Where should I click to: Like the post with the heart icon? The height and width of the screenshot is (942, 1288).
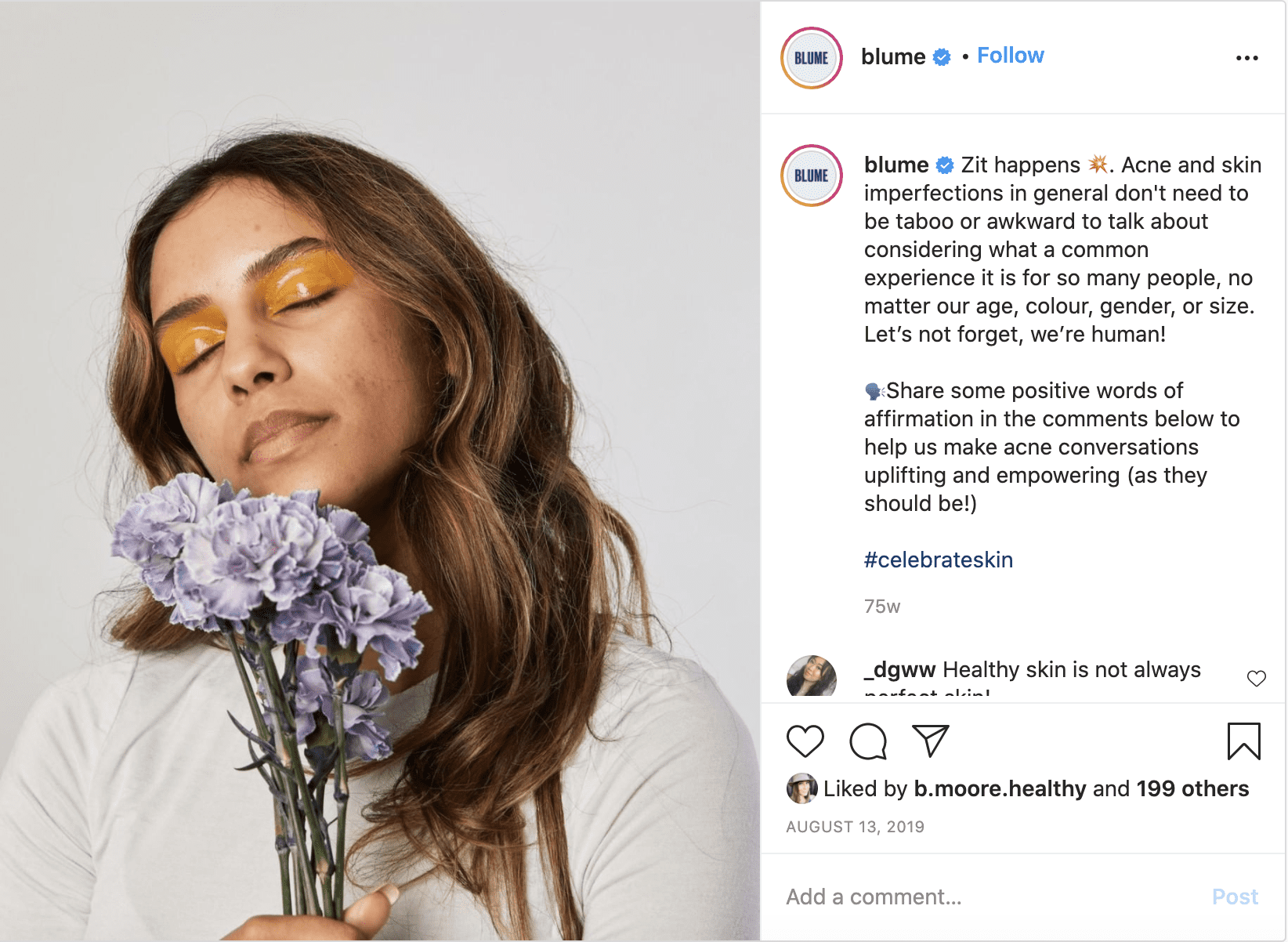[x=805, y=741]
